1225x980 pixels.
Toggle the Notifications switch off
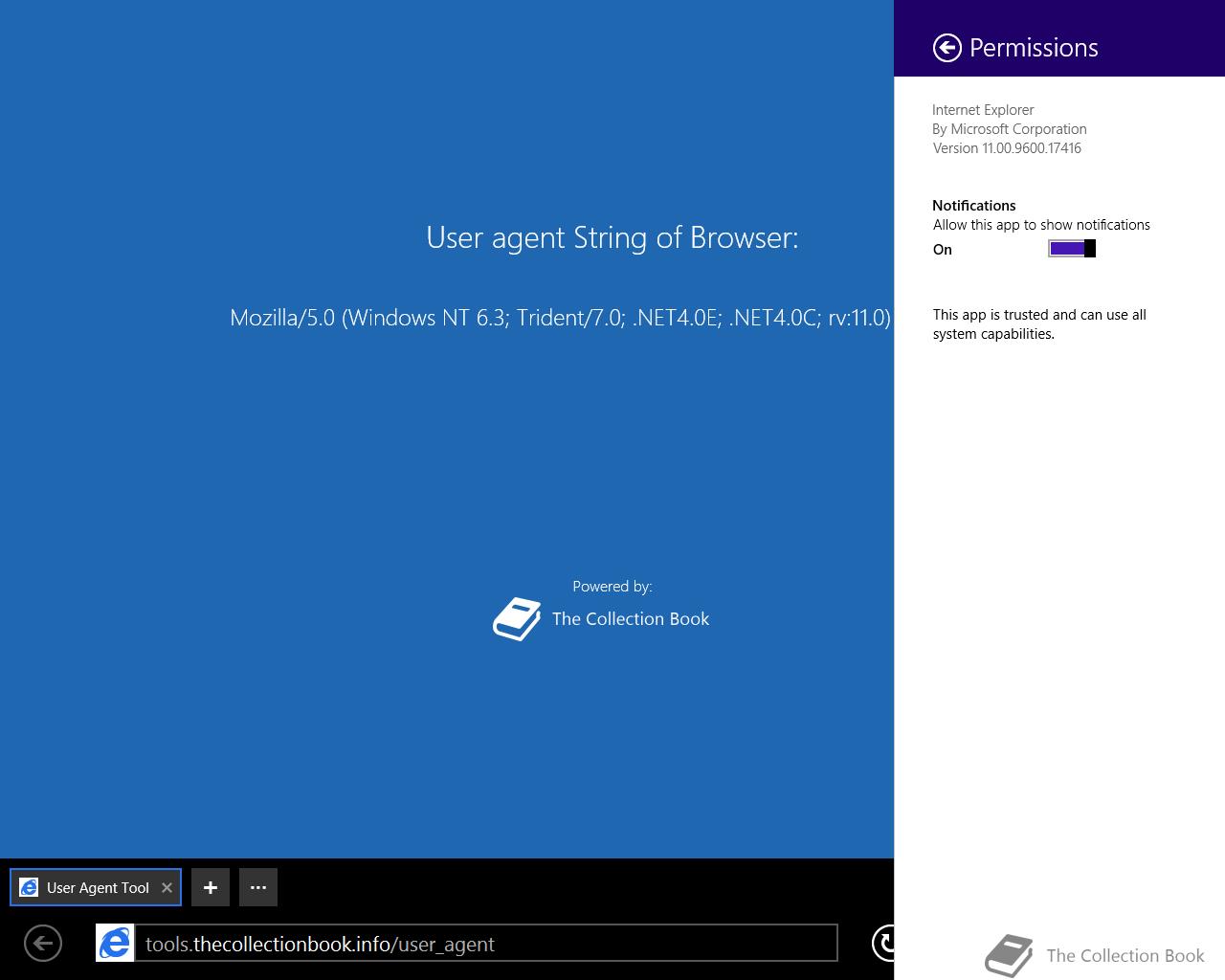(x=1072, y=249)
